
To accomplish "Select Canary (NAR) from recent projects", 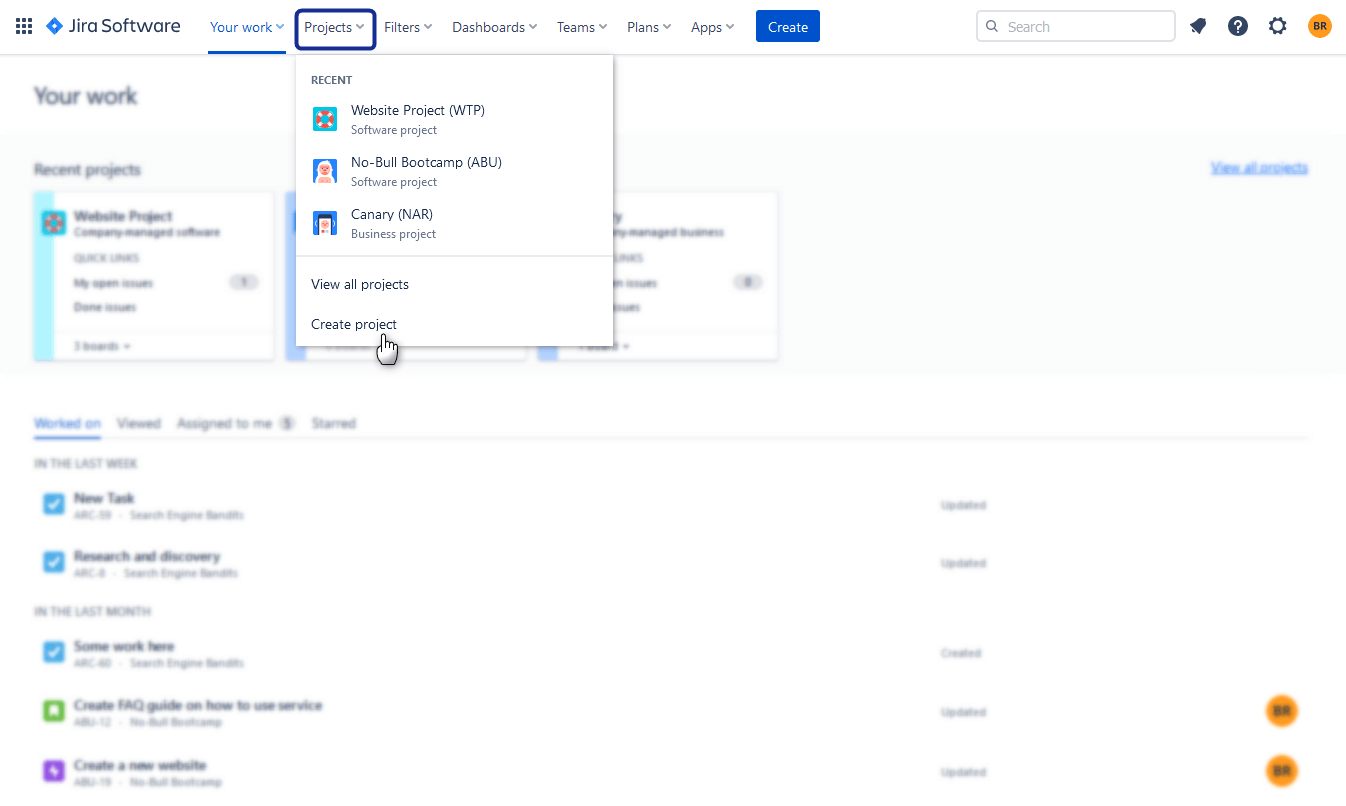I will pos(454,223).
